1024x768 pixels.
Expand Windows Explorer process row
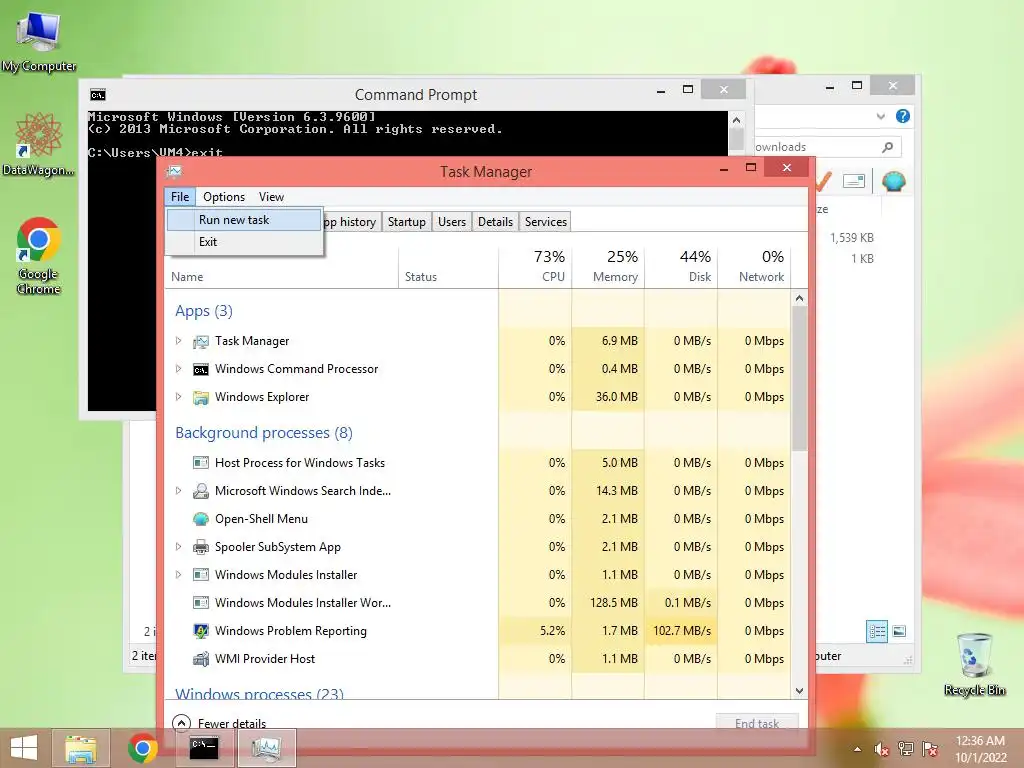(x=178, y=396)
